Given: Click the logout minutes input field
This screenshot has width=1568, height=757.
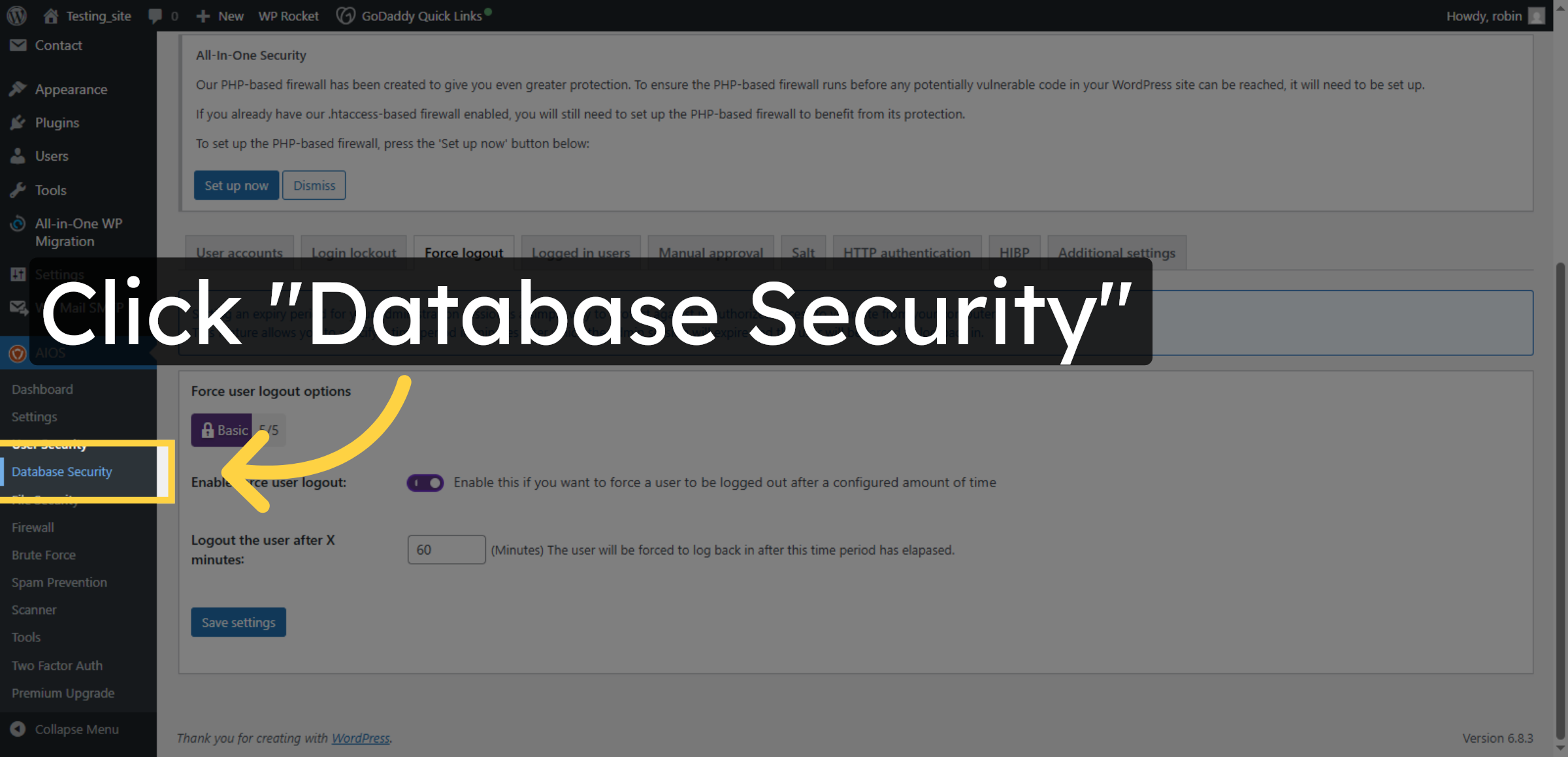Looking at the screenshot, I should coord(446,549).
